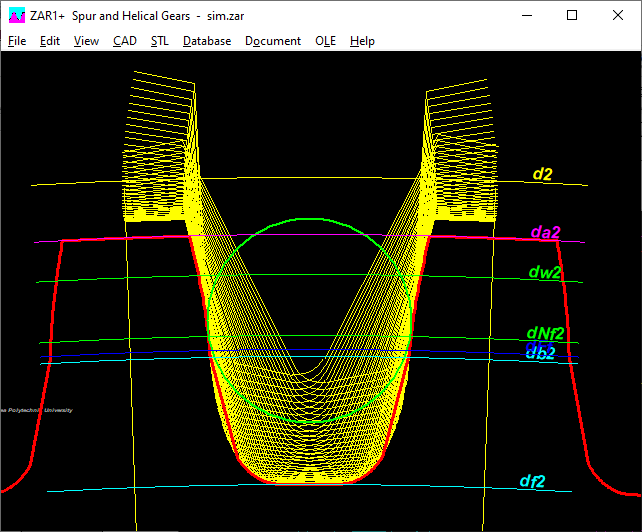Open the STL menu
This screenshot has height=532, width=642.
pyautogui.click(x=160, y=41)
